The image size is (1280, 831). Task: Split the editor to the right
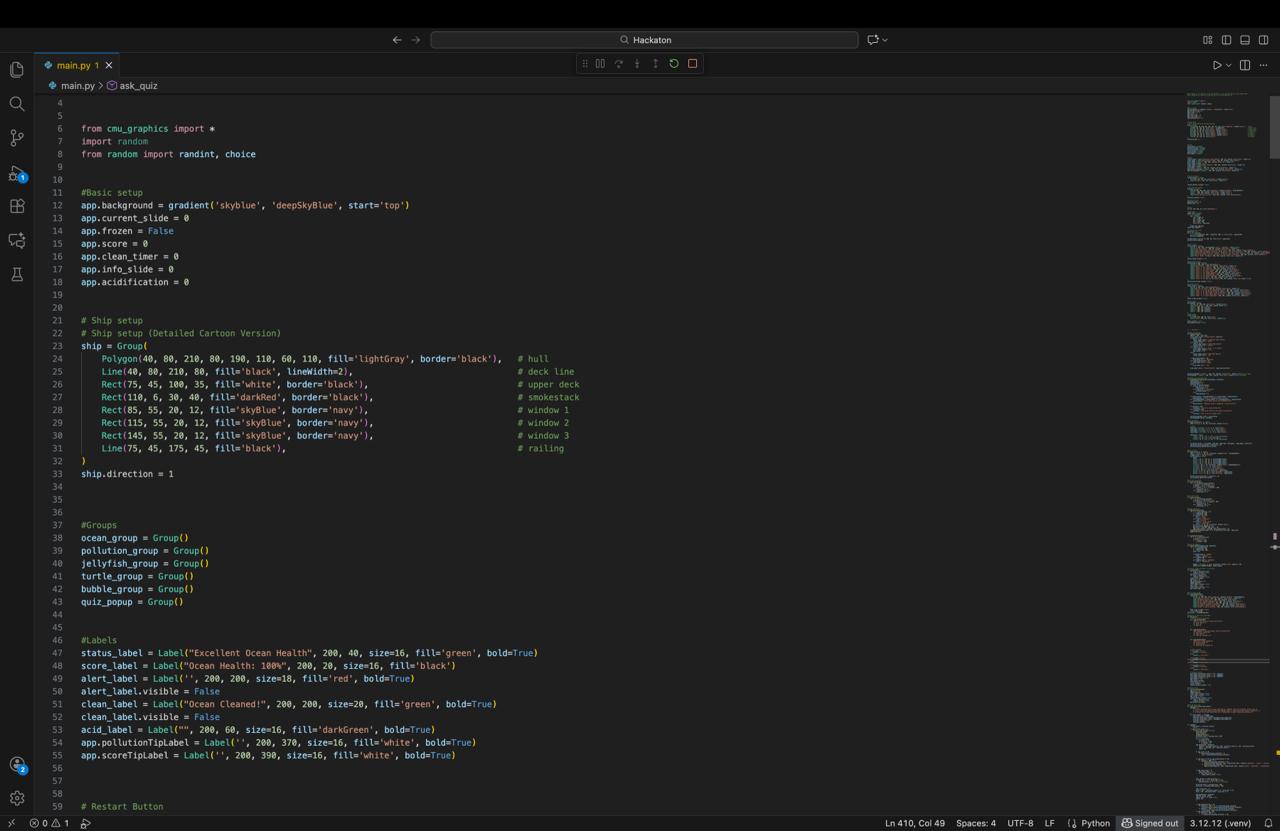coord(1245,65)
